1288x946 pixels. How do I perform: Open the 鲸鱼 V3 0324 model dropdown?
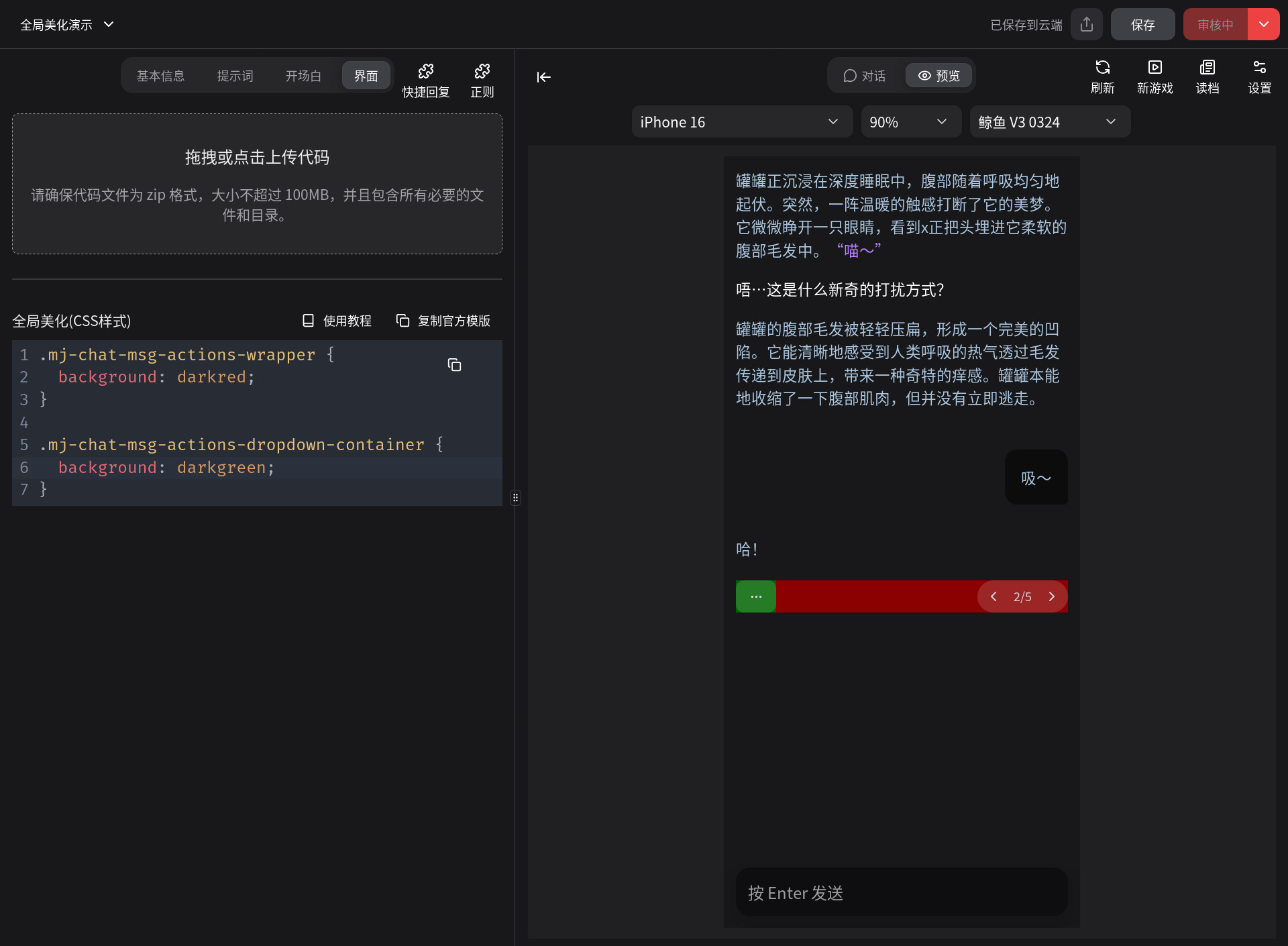(x=1049, y=122)
